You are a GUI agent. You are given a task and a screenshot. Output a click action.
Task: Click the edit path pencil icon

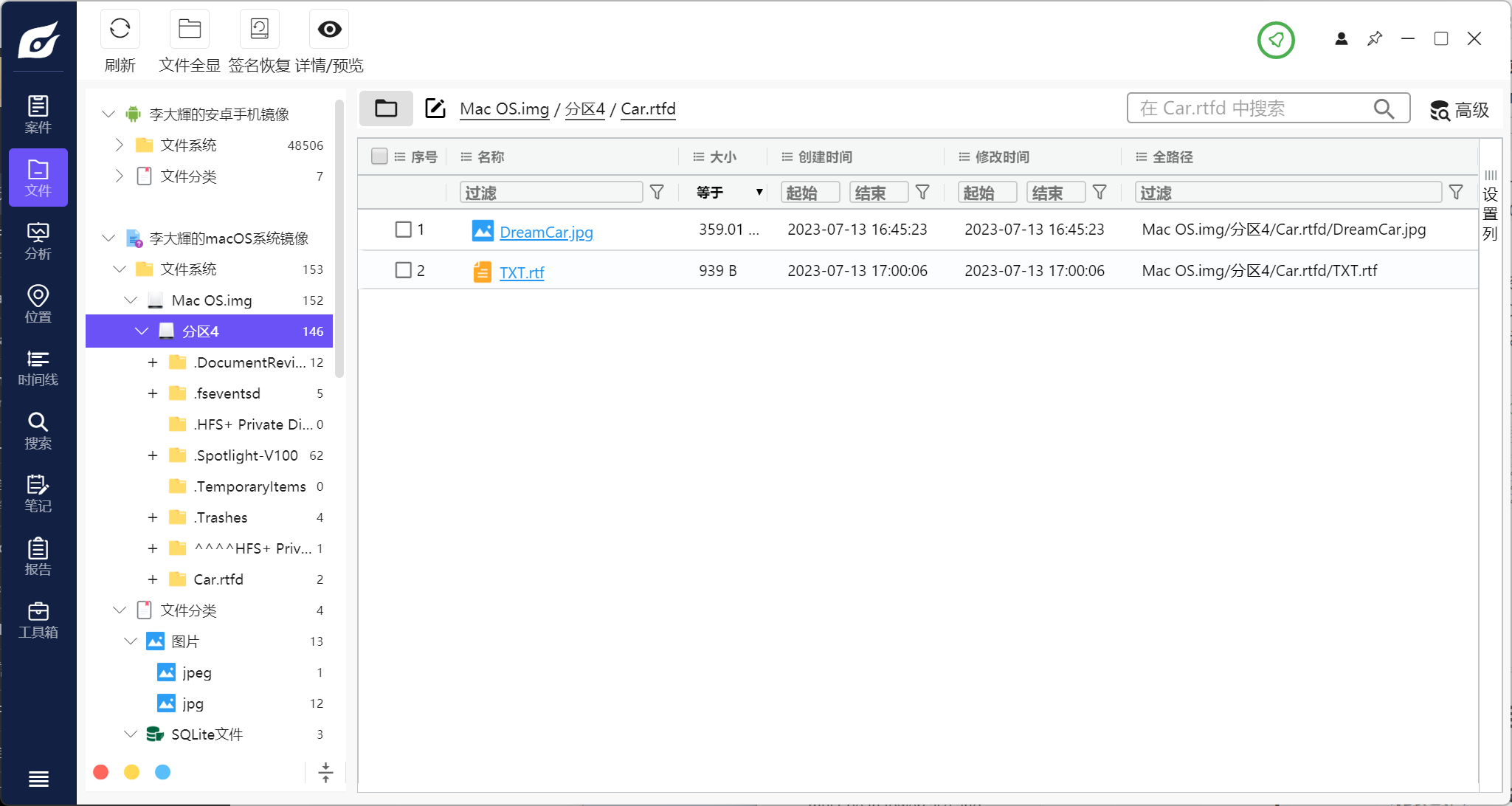(x=435, y=108)
